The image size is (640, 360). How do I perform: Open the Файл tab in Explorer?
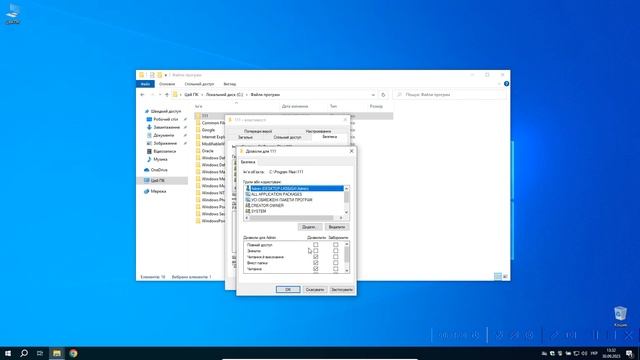145,84
